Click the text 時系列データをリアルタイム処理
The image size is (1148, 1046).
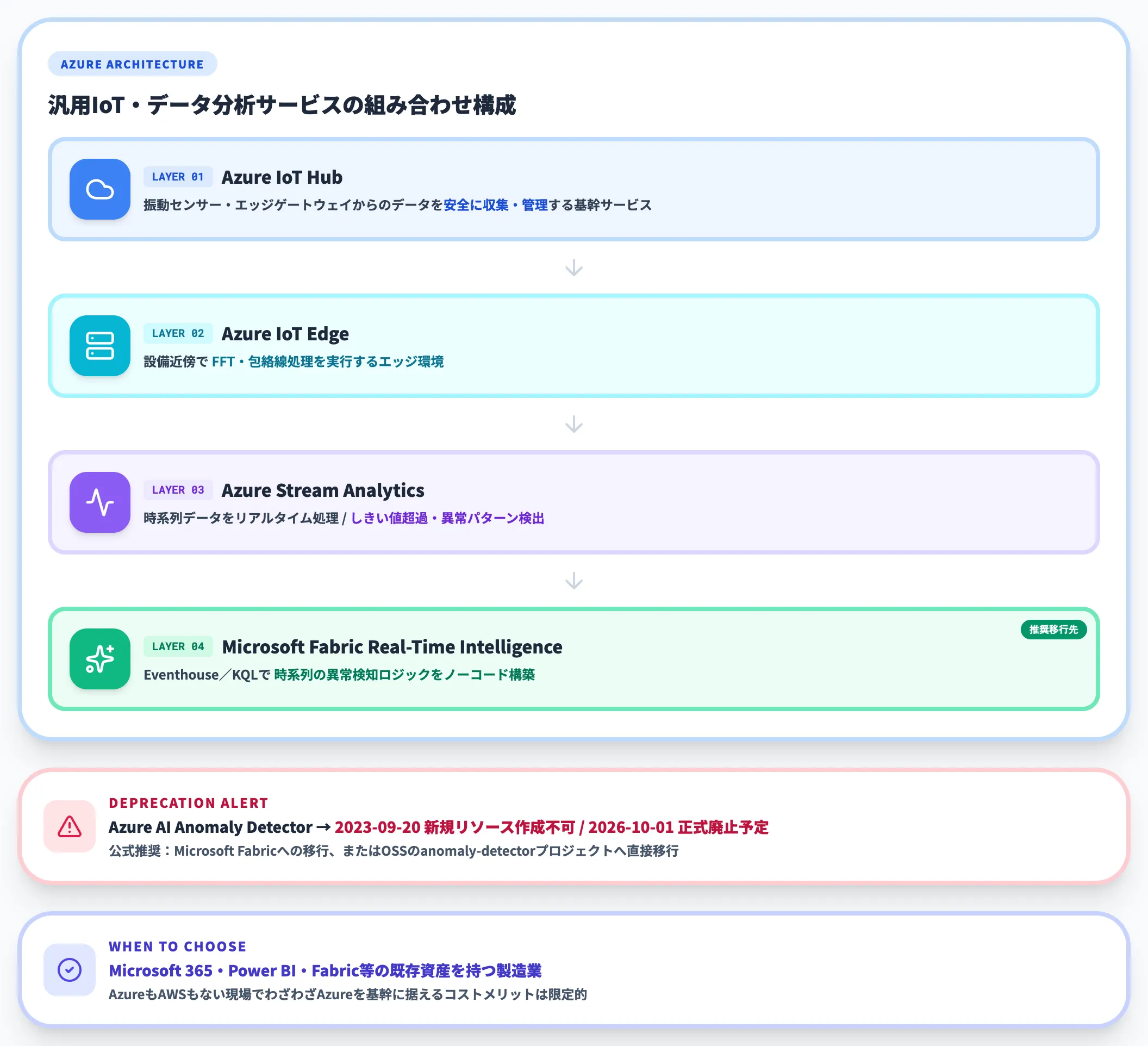click(x=241, y=518)
